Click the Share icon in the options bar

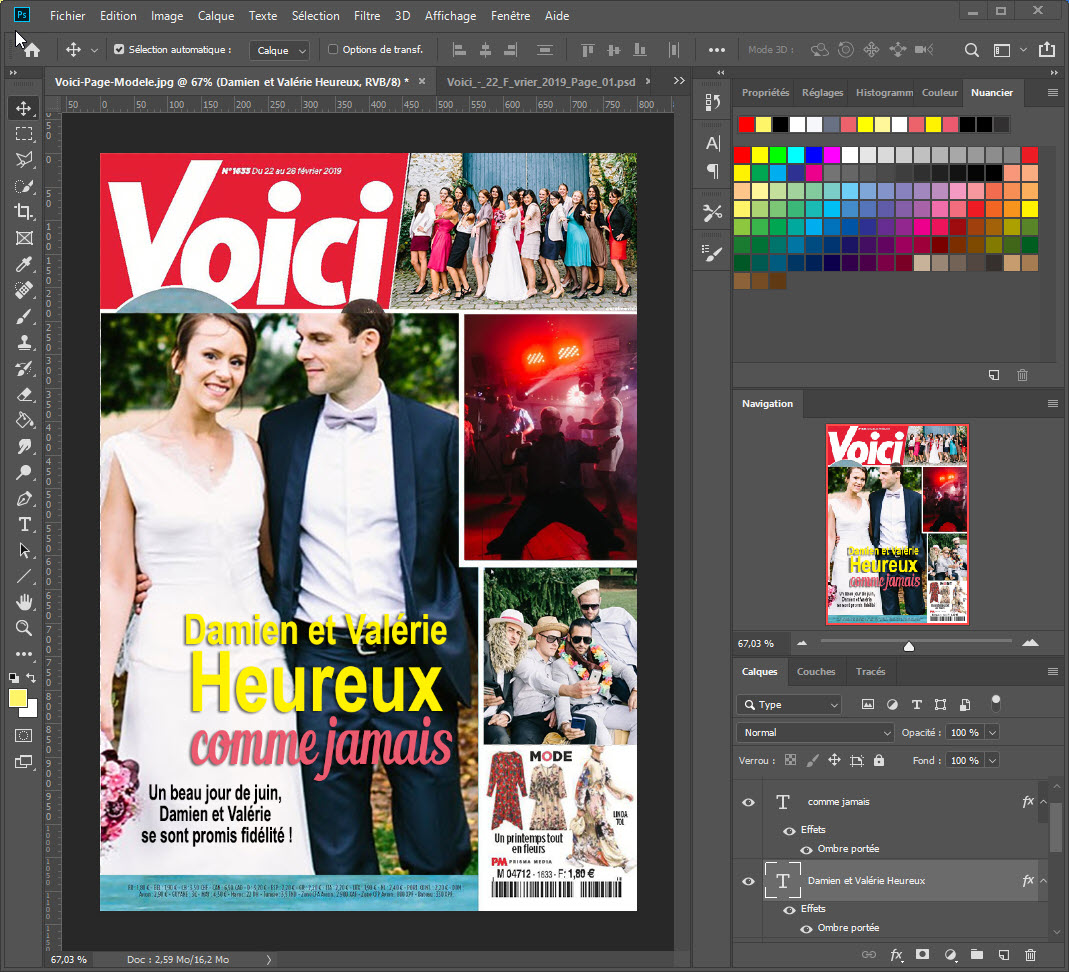(1047, 49)
